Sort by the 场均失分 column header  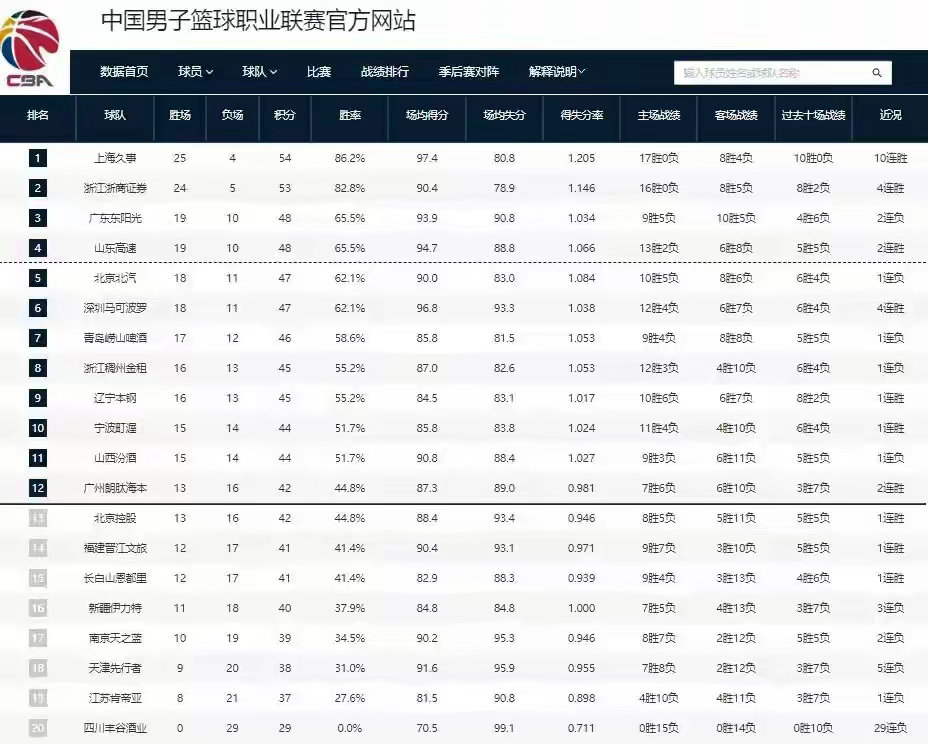[x=504, y=115]
